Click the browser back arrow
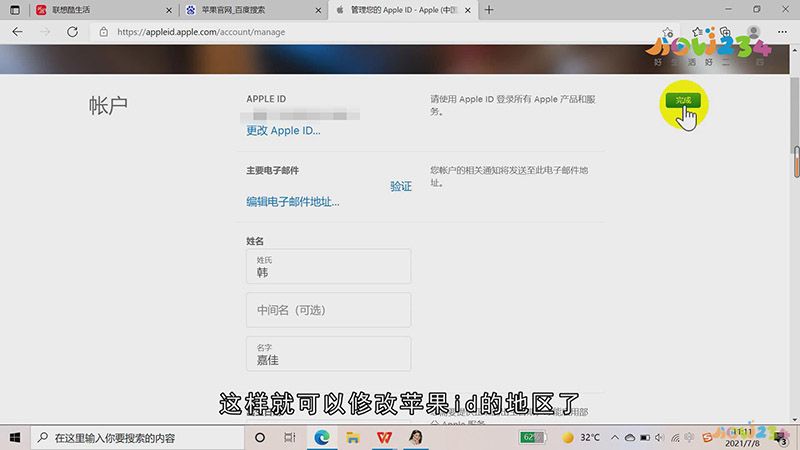 17,32
